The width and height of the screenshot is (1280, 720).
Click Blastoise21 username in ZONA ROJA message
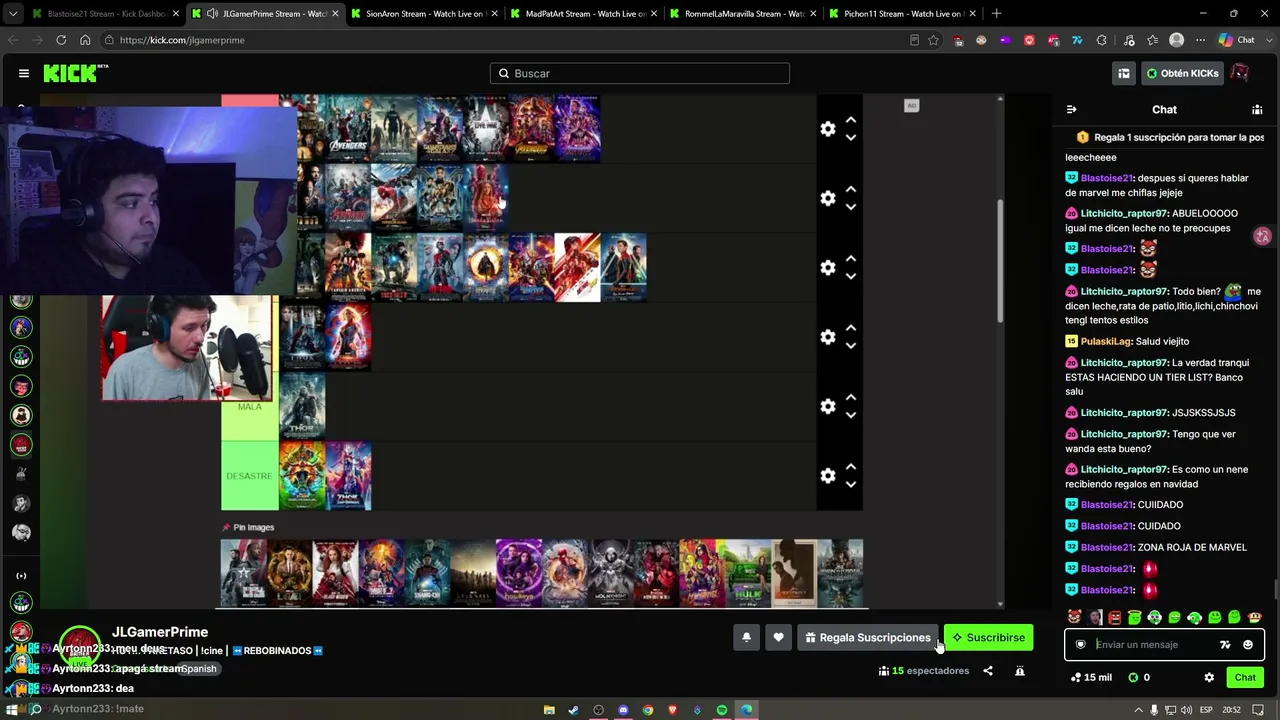pos(1107,547)
